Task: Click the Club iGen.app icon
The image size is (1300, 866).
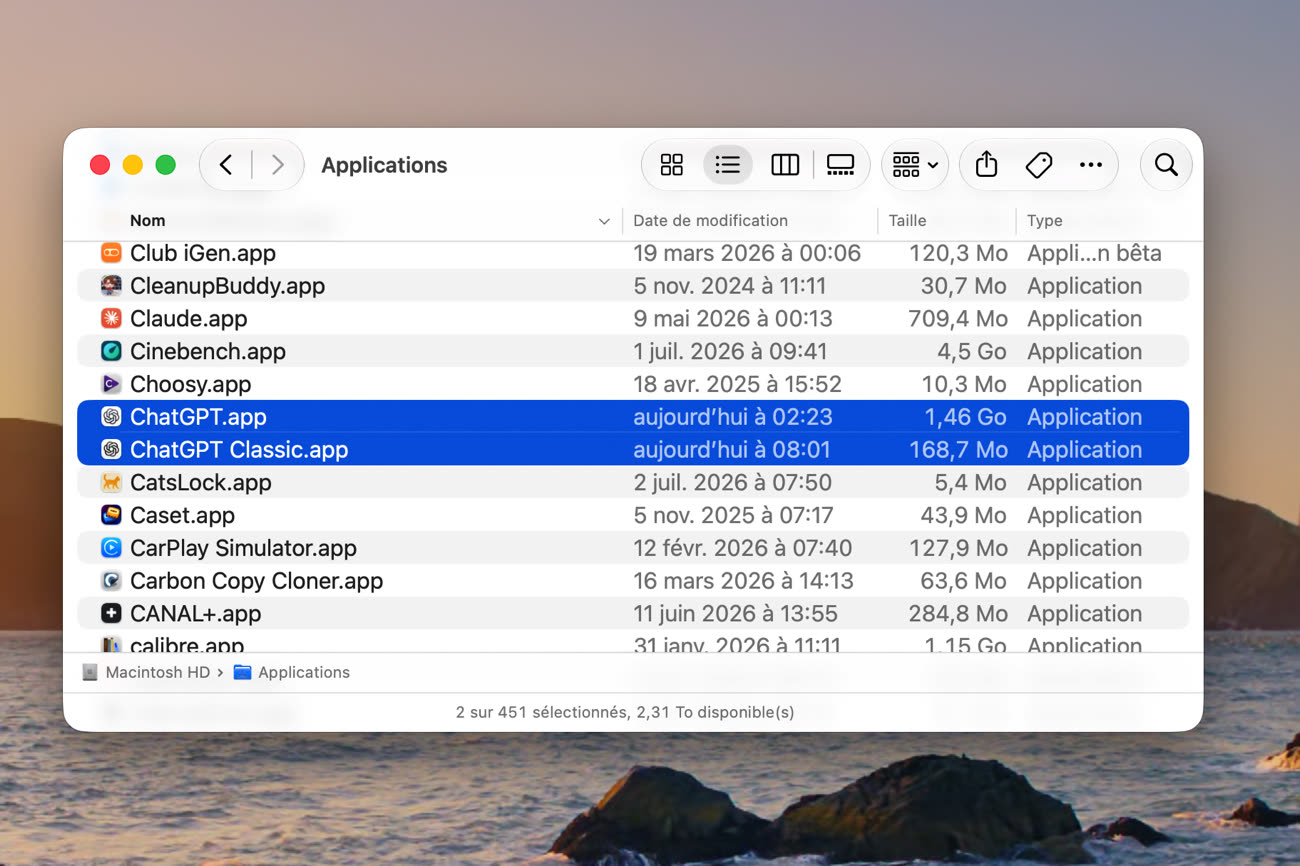Action: pyautogui.click(x=111, y=253)
